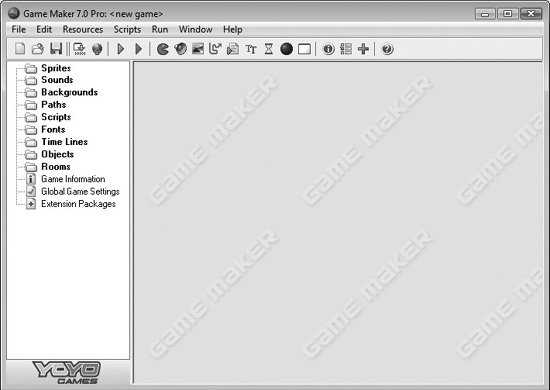This screenshot has height=390, width=550.
Task: Create a background using picture icon
Action: point(198,49)
